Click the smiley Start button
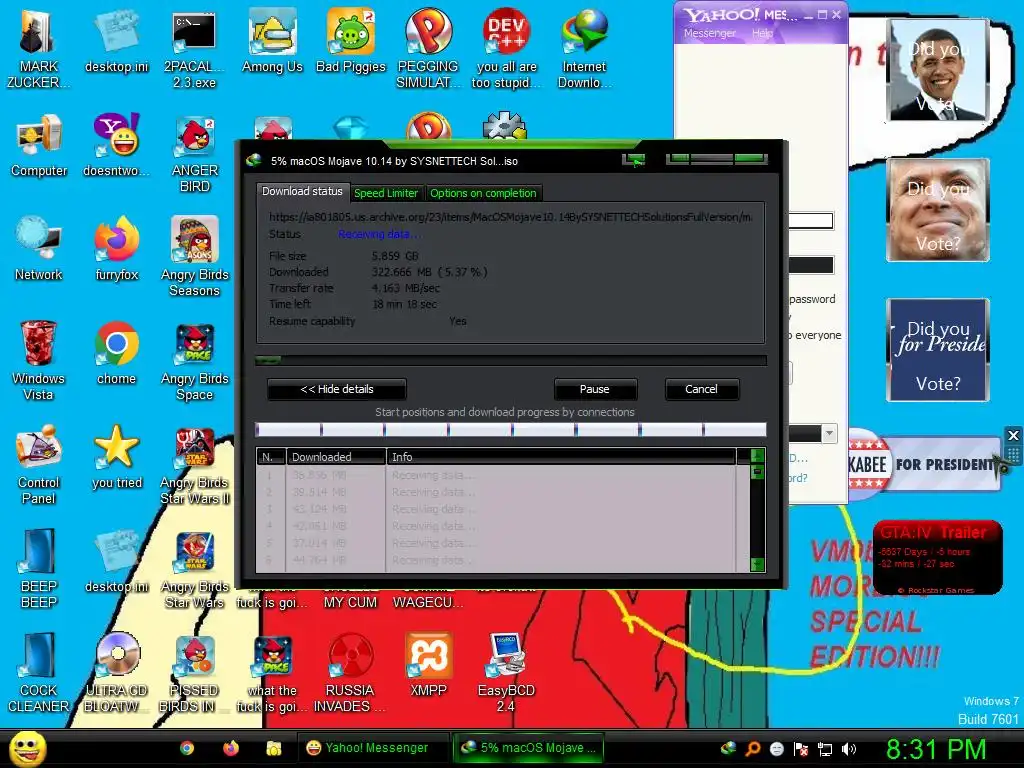Image resolution: width=1024 pixels, height=768 pixels. pos(27,748)
